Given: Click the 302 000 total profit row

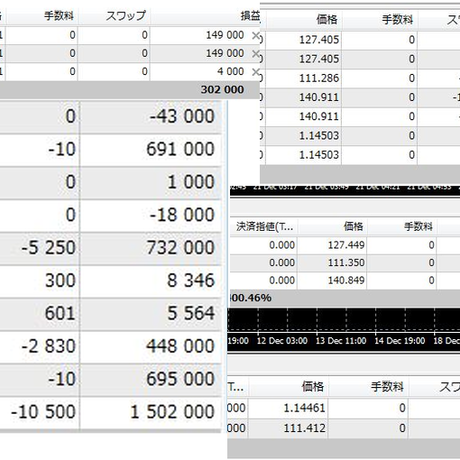Looking at the screenshot, I should (x=130, y=90).
